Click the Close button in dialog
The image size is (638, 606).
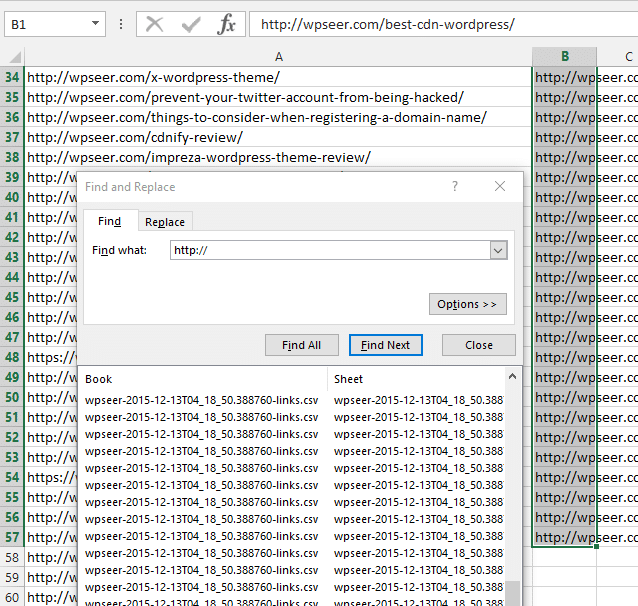pyautogui.click(x=478, y=345)
